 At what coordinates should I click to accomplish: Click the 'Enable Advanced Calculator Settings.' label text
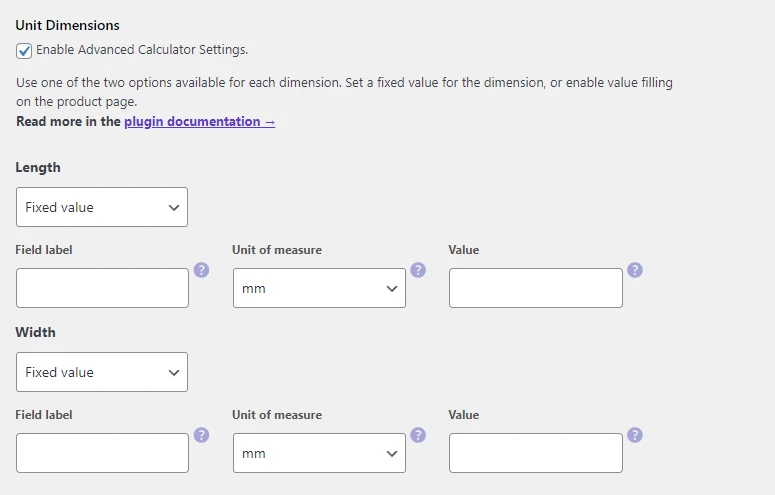[142, 50]
